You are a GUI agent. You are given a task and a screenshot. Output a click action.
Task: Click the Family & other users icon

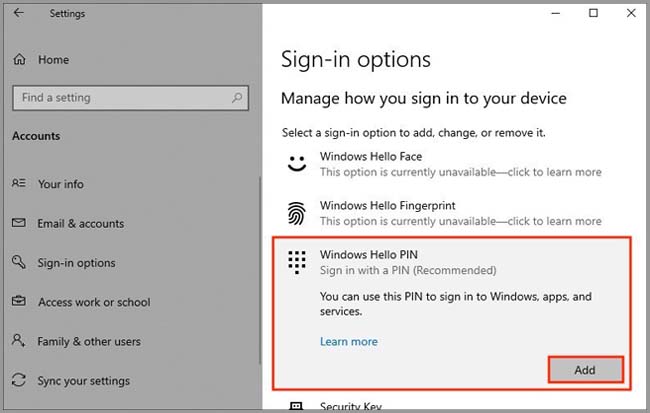[19, 340]
